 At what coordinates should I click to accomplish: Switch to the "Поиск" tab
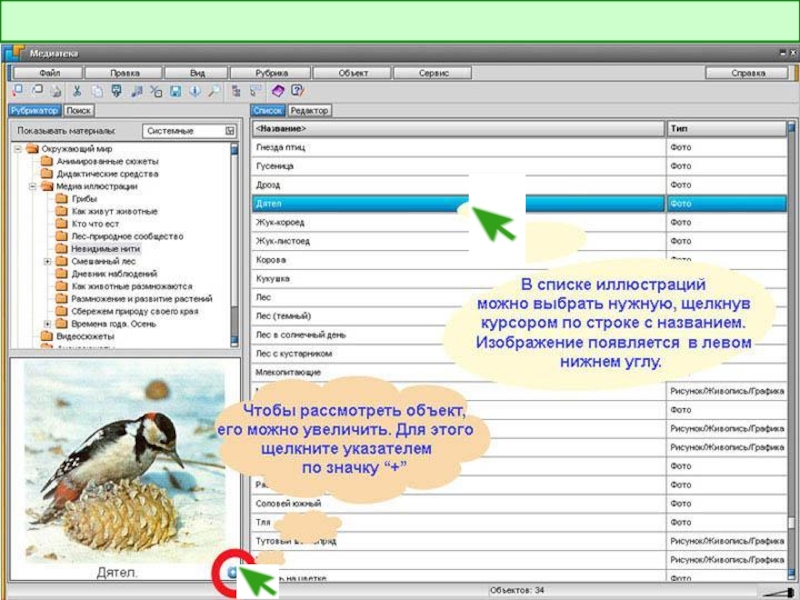click(x=79, y=111)
